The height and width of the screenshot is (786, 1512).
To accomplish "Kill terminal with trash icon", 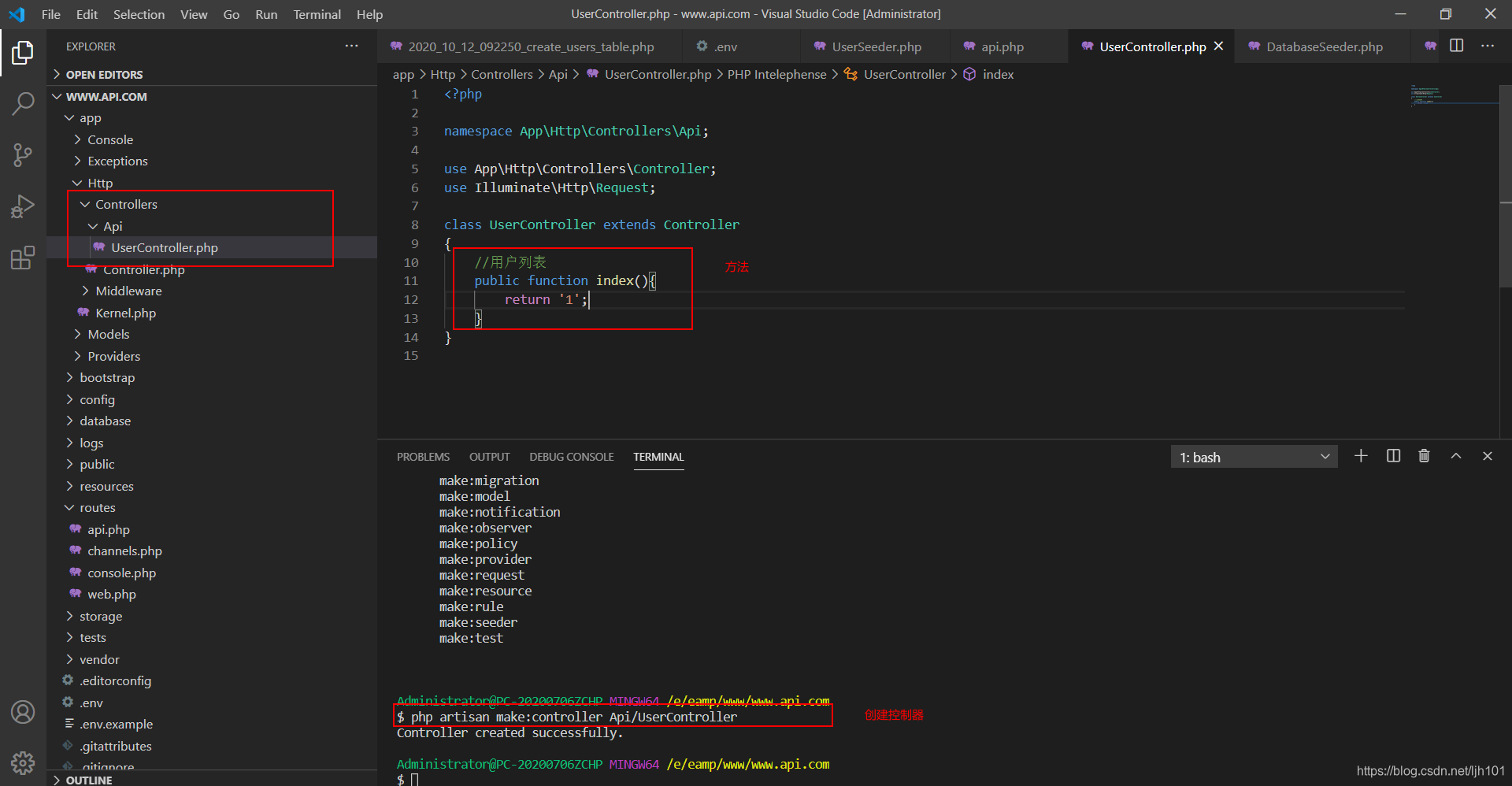I will [x=1424, y=456].
